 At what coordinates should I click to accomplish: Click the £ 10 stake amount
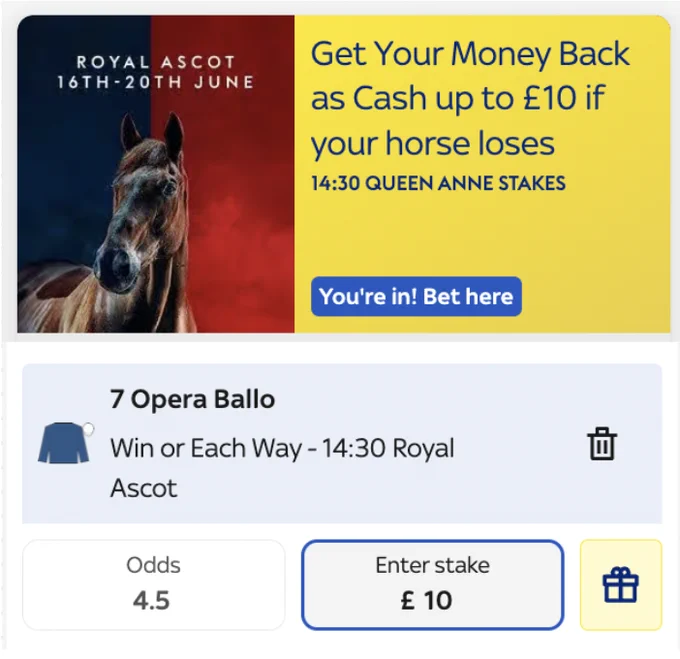click(427, 600)
